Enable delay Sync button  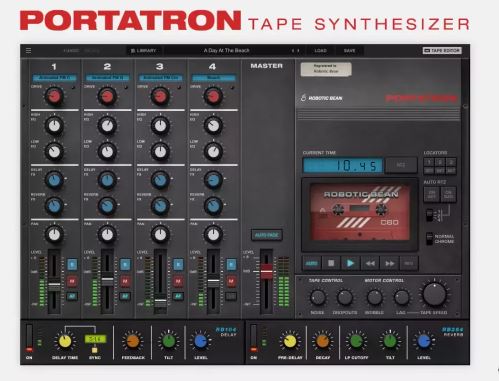pos(95,350)
